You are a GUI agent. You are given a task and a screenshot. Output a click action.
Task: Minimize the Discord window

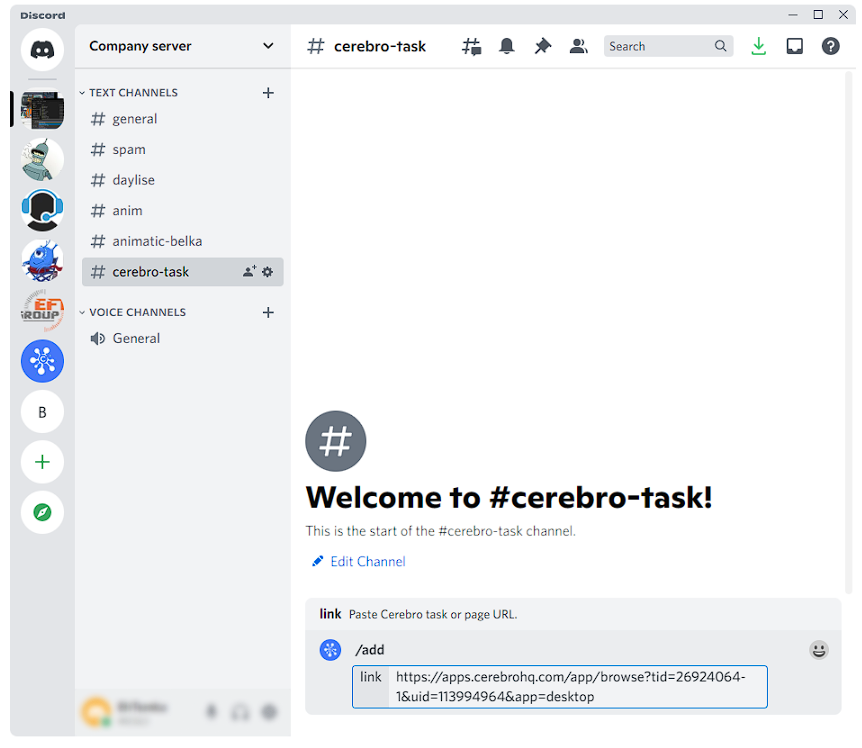[x=793, y=15]
